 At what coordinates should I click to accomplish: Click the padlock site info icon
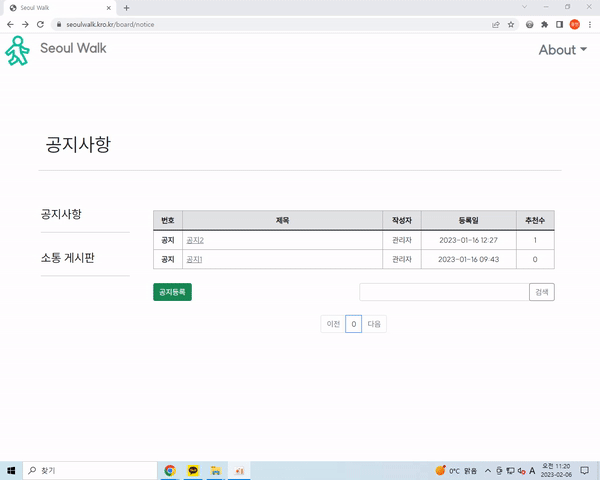[x=59, y=24]
